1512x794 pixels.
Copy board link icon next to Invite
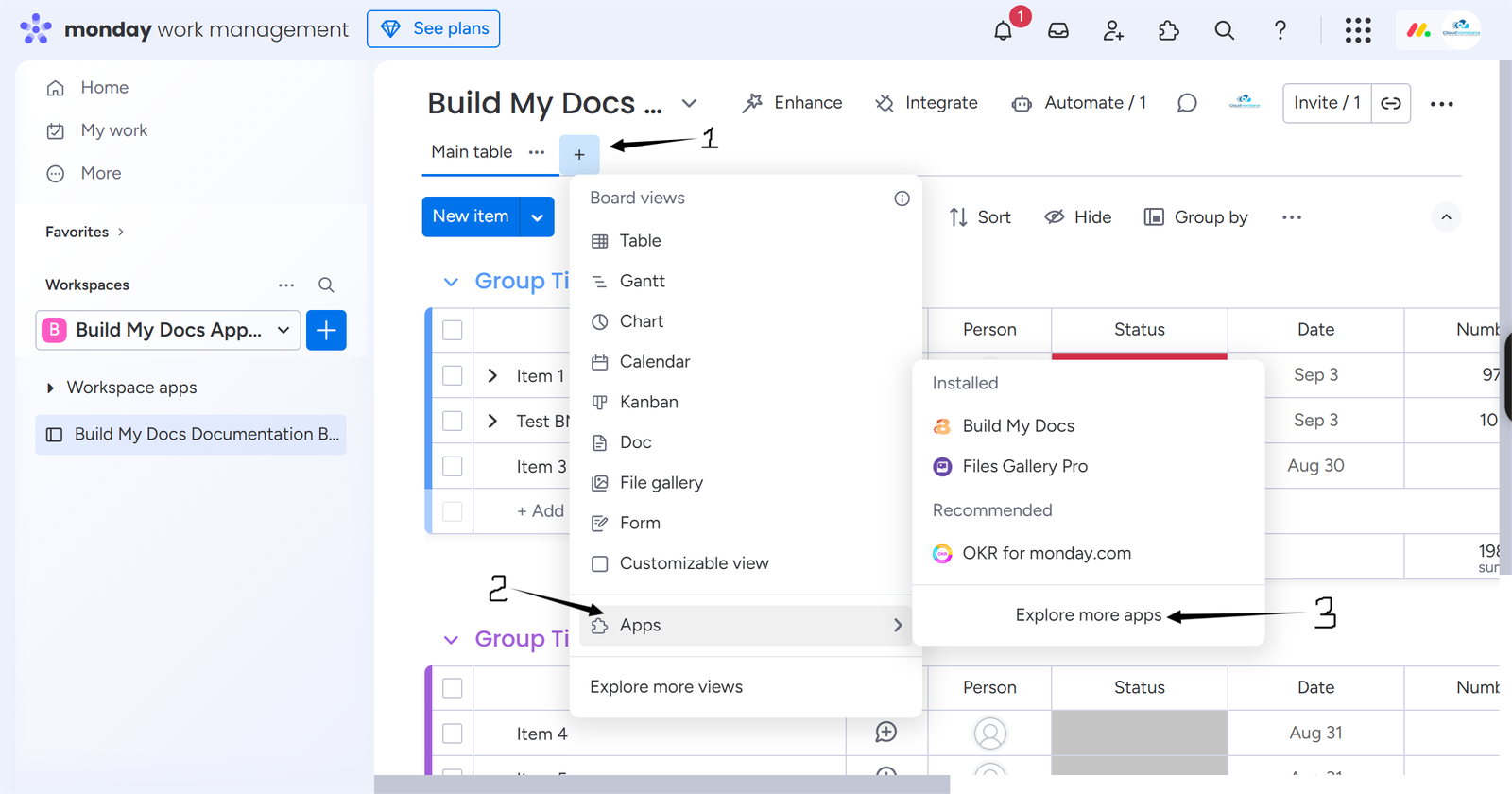pyautogui.click(x=1391, y=103)
